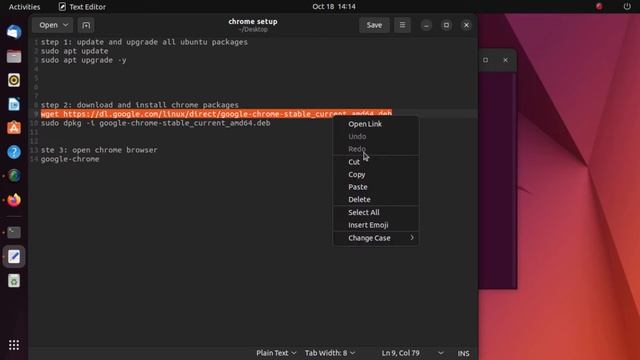Launch Files manager from the dock
This screenshot has width=640, height=360.
pyautogui.click(x=14, y=56)
